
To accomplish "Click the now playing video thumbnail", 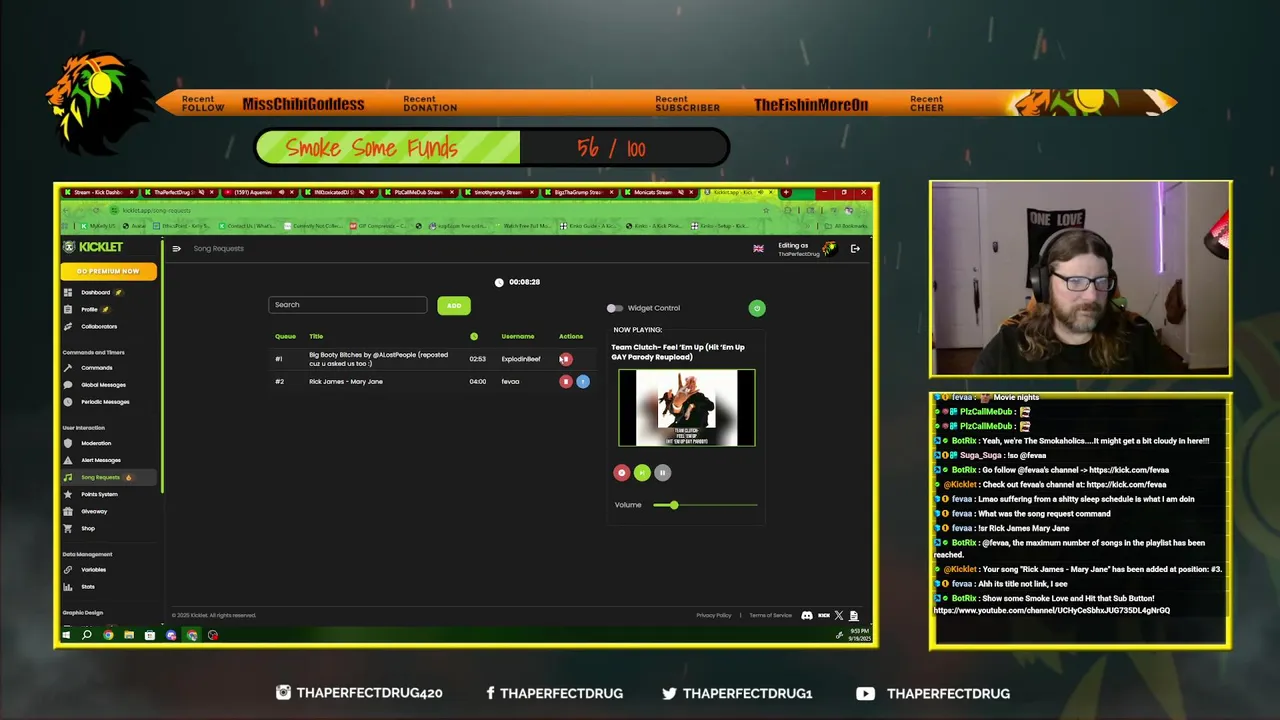I will 687,408.
